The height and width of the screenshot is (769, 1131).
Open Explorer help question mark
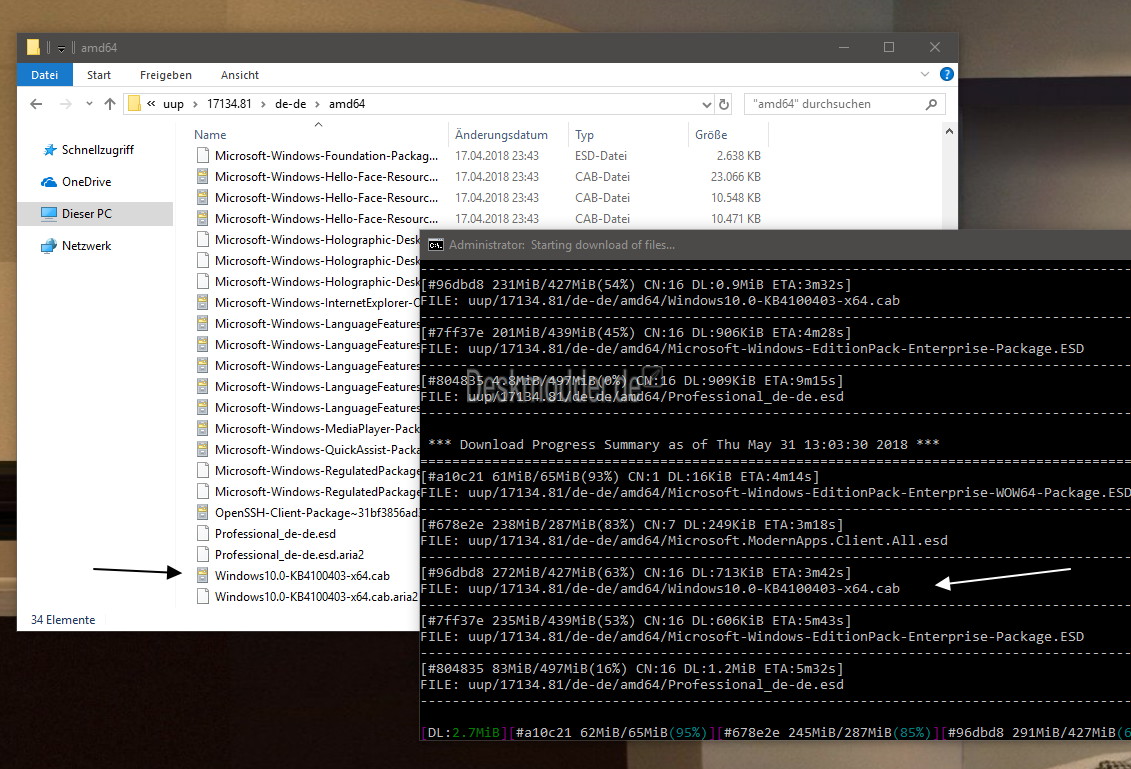click(x=946, y=74)
